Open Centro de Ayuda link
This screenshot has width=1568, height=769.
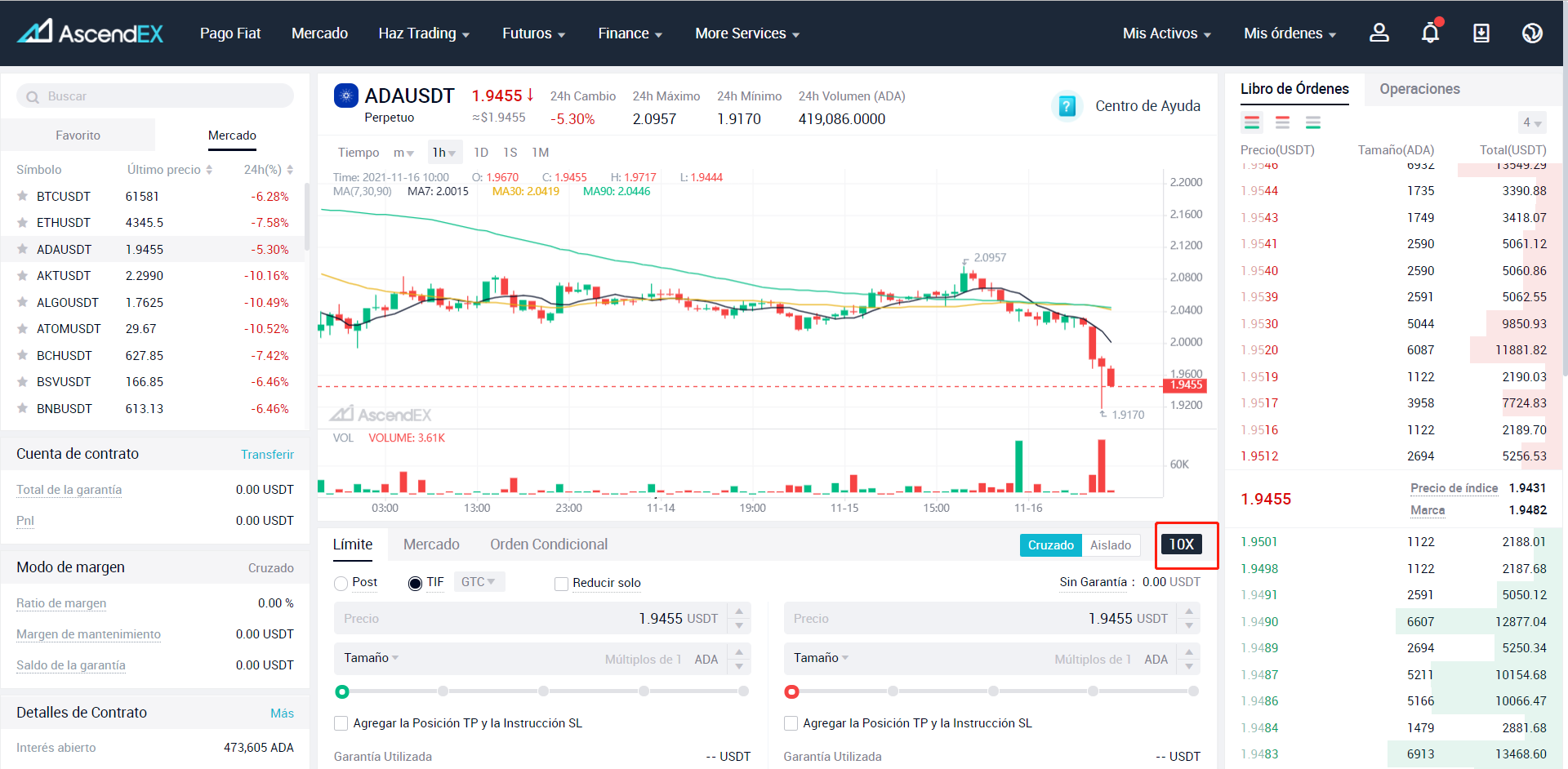tap(1147, 106)
